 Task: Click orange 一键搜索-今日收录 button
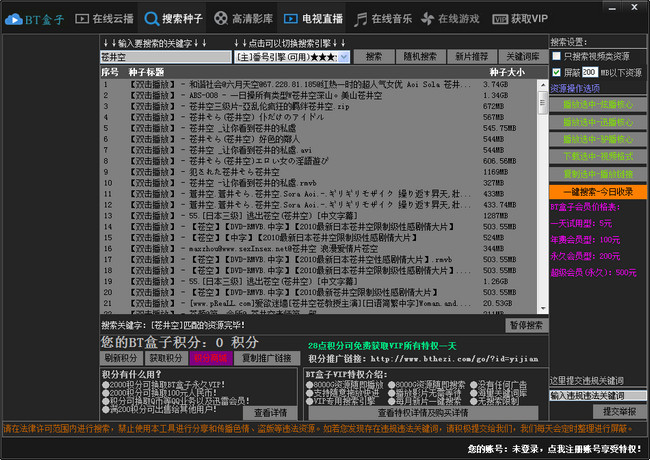[598, 192]
